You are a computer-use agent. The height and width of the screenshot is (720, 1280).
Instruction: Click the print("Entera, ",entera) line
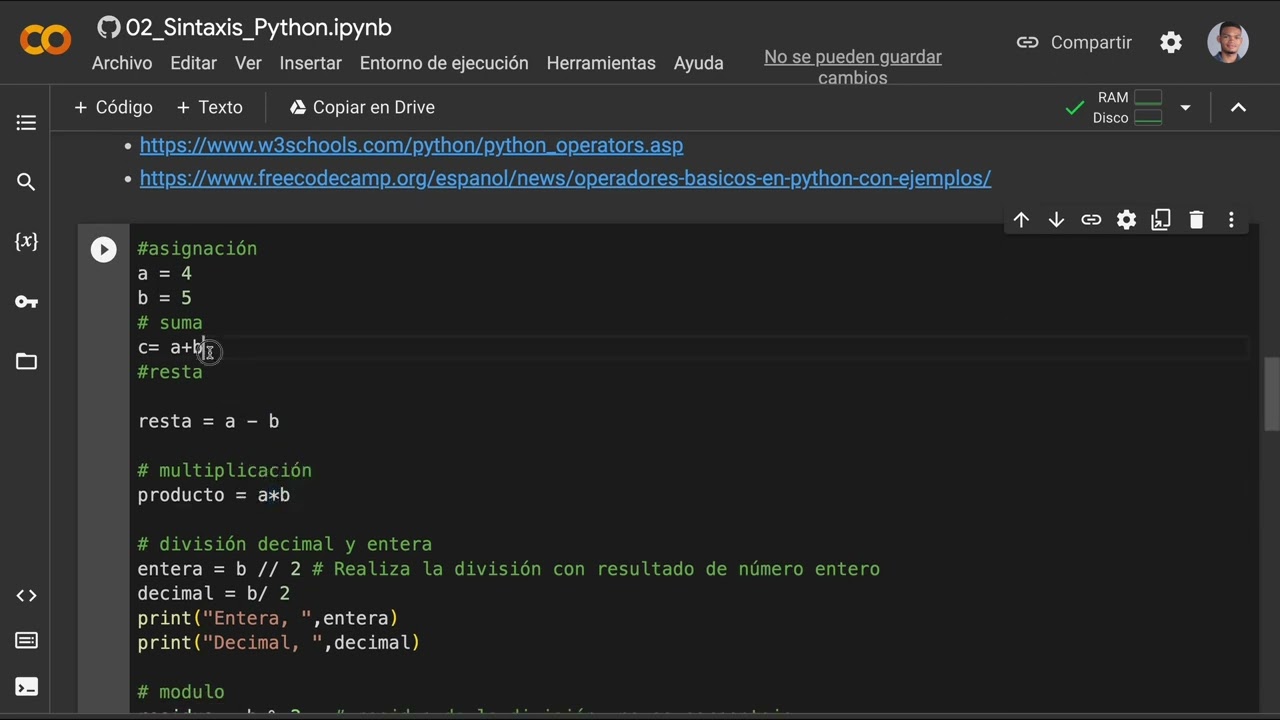268,618
